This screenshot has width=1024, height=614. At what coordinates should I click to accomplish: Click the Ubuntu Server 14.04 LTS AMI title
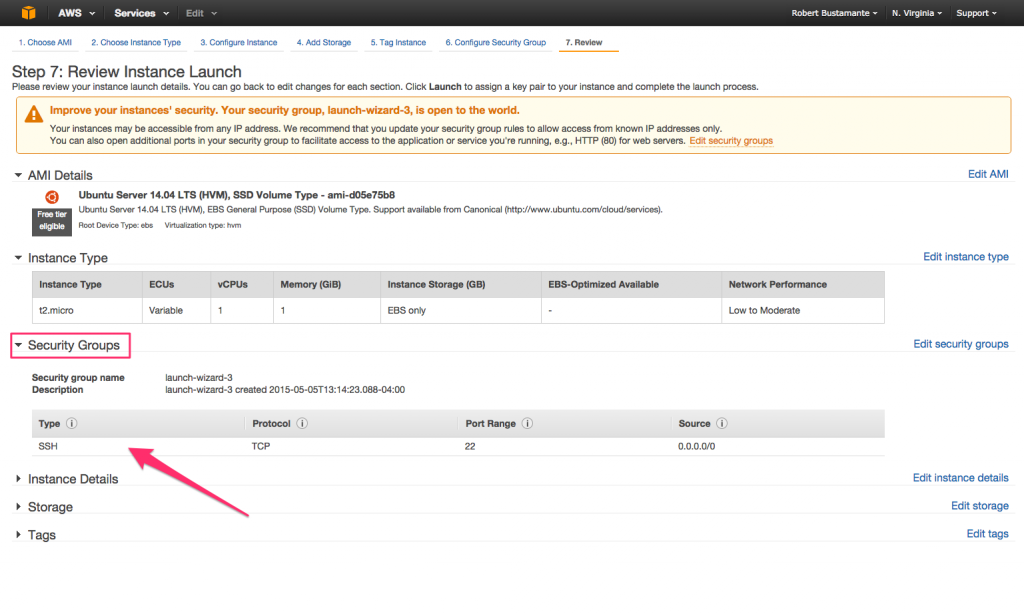coord(236,195)
